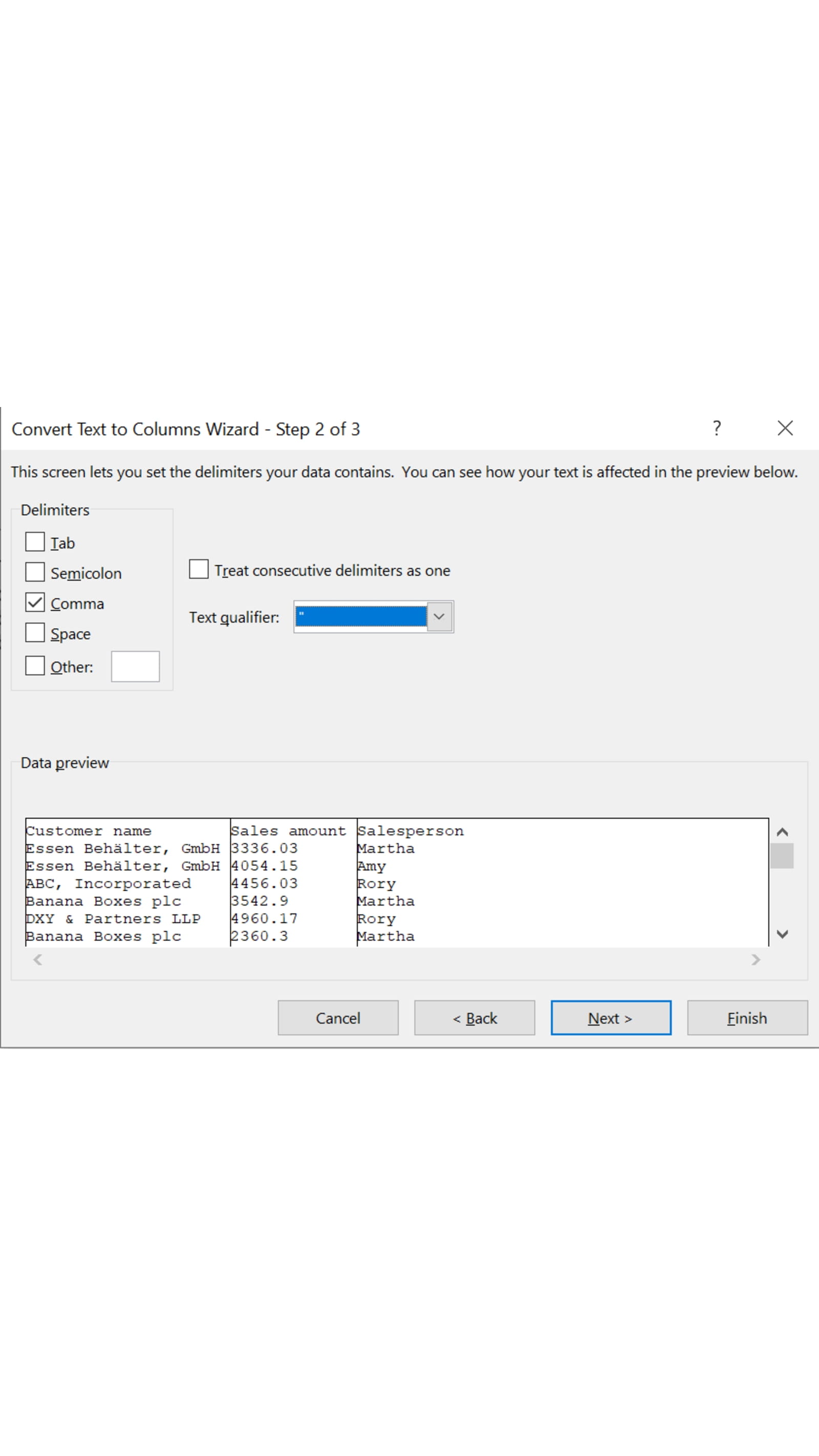Open the Text qualifier dropdown
Viewport: 819px width, 1456px height.
[439, 617]
